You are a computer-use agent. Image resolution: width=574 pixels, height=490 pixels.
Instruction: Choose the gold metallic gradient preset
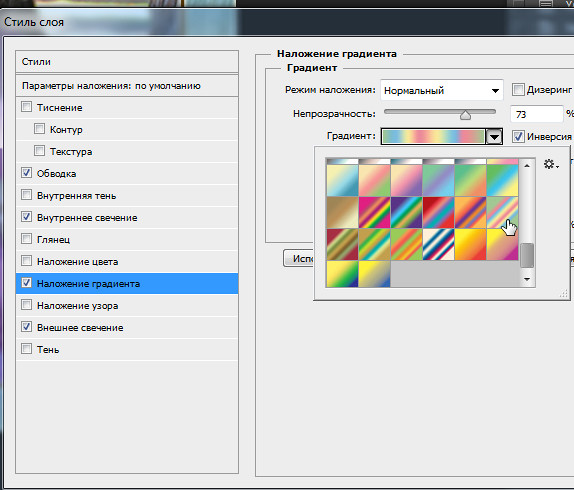[342, 212]
